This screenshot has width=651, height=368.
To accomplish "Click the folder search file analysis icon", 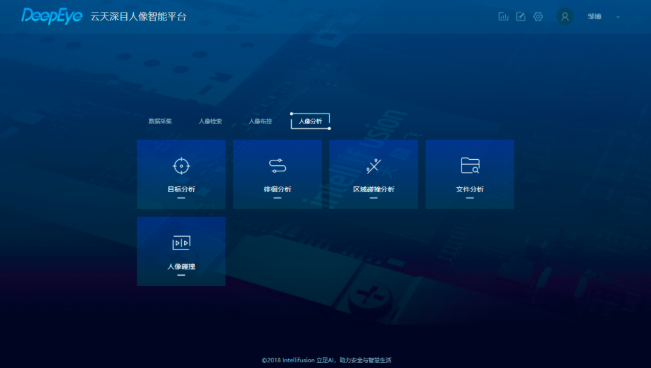I will tap(470, 165).
